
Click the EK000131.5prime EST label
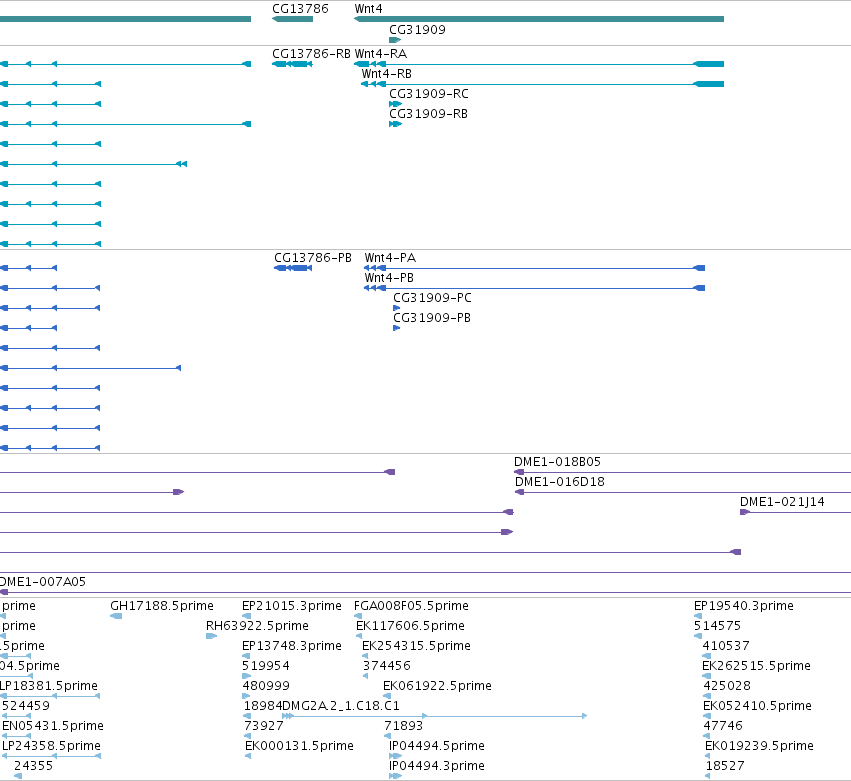click(300, 746)
